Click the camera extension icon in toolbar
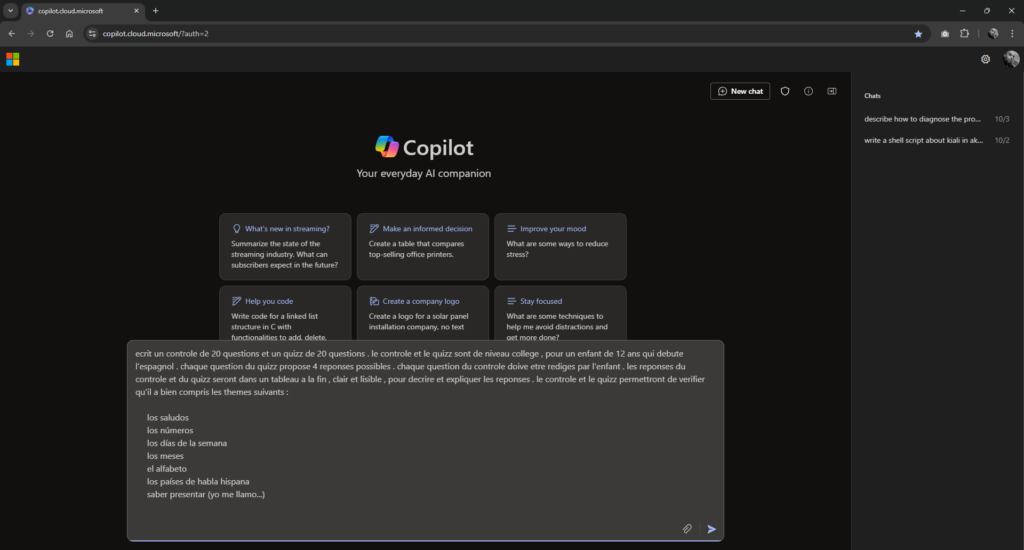 [945, 33]
